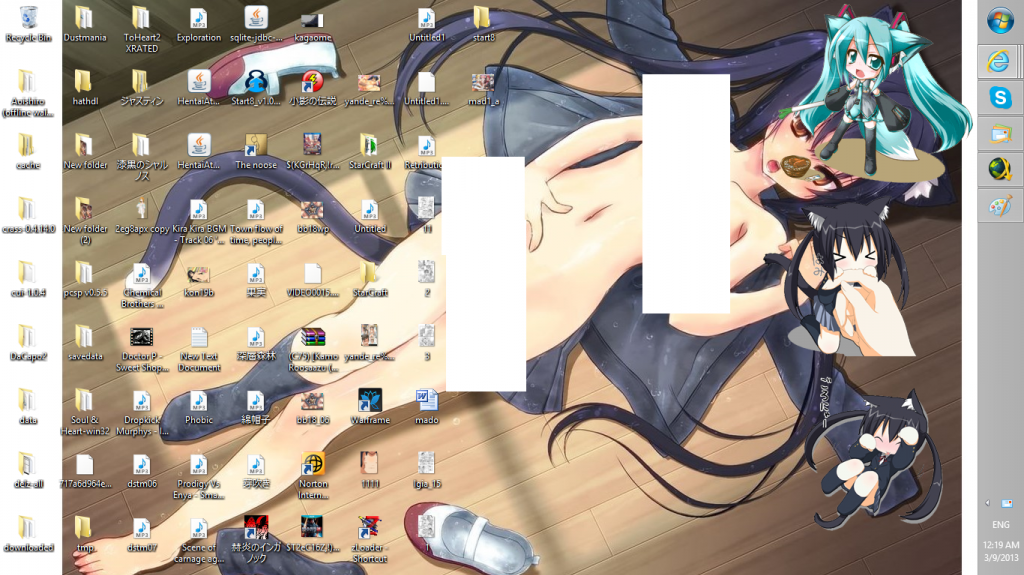Click the globe application taskbar icon

1000,170
